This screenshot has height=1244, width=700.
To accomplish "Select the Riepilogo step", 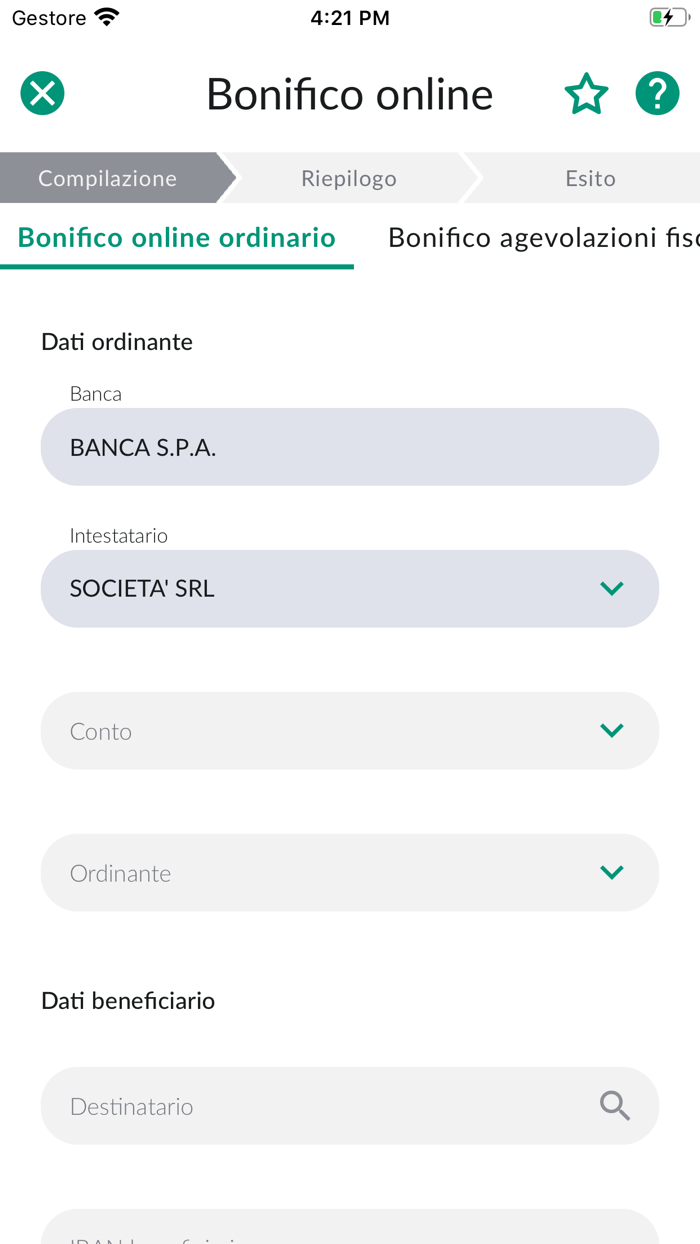I will [x=348, y=177].
